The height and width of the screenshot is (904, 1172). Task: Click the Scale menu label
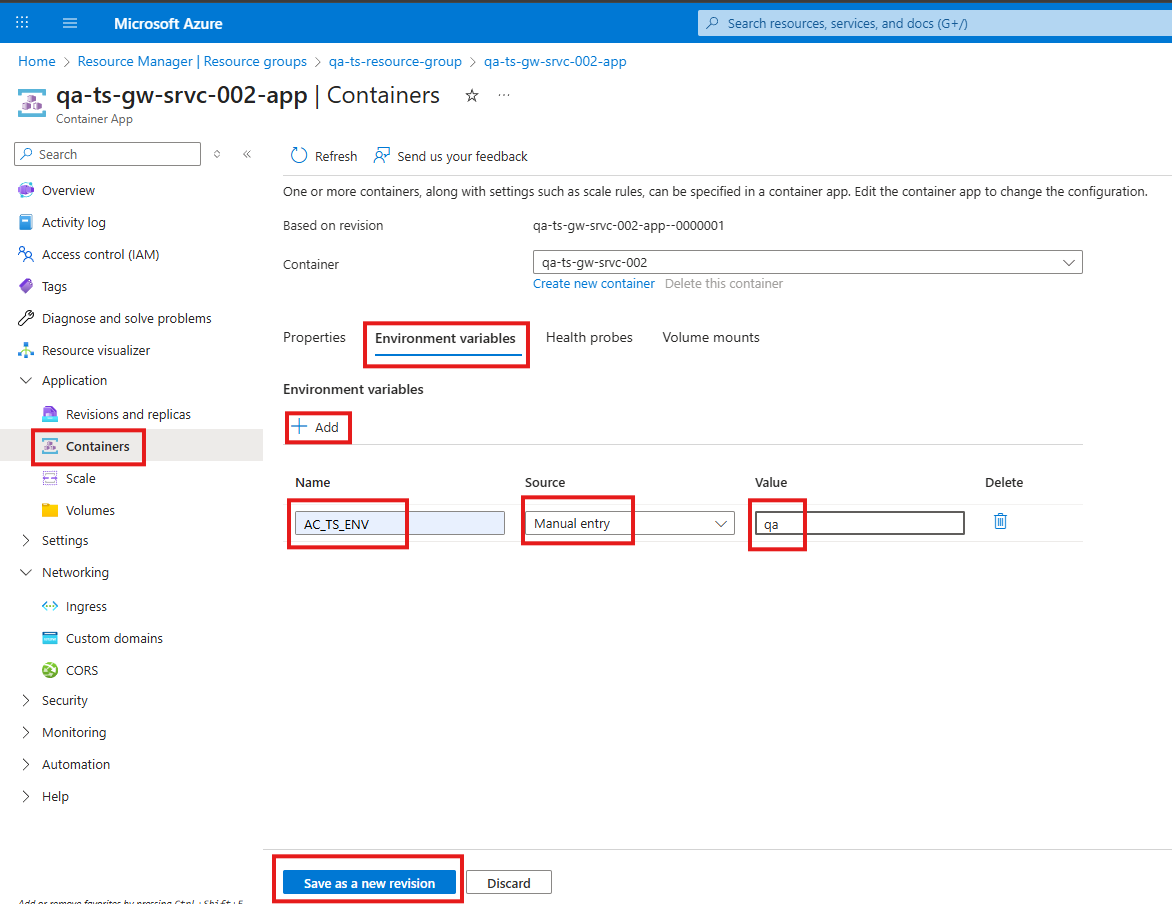pos(81,479)
